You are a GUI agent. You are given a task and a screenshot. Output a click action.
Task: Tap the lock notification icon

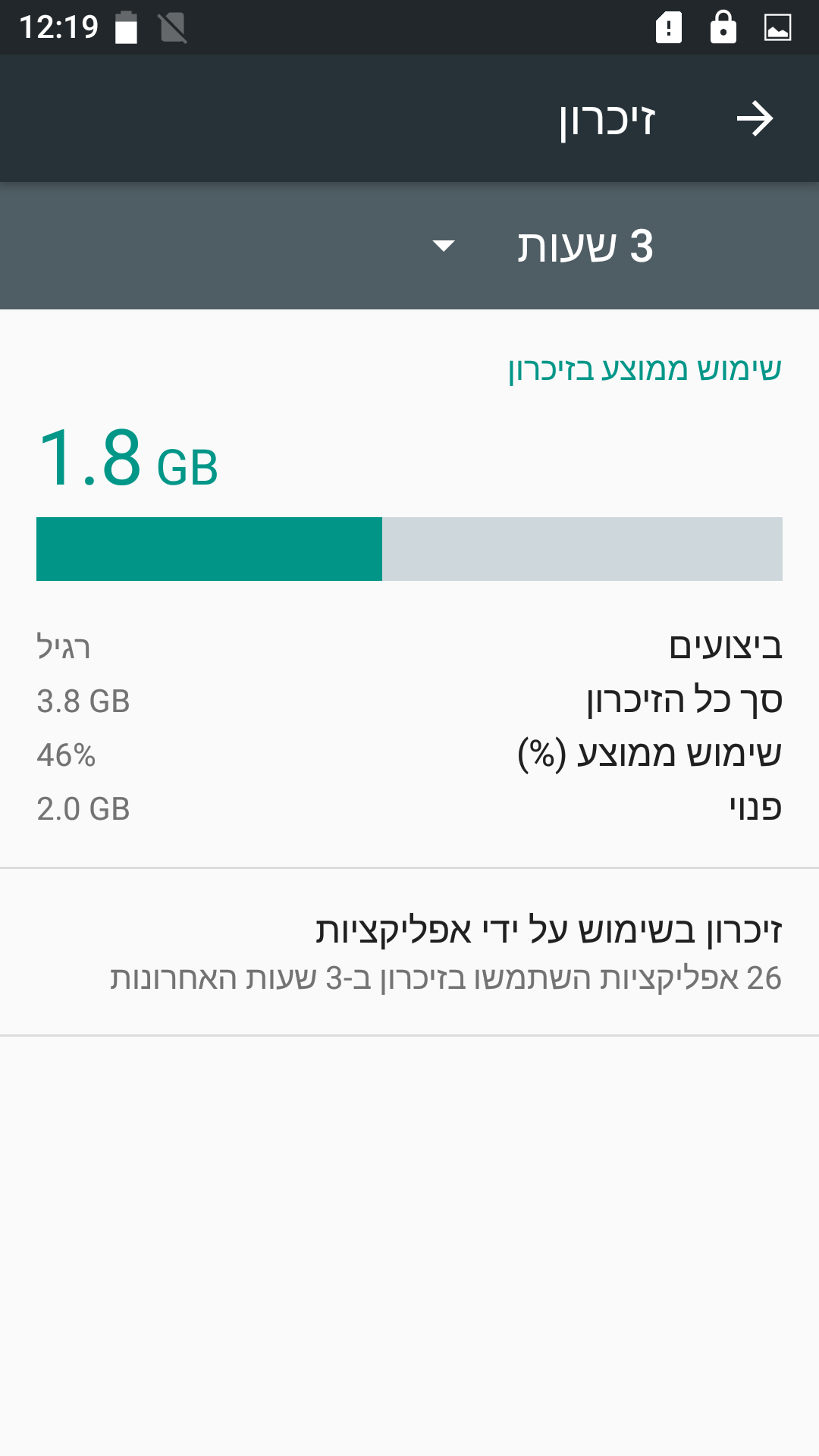(x=723, y=27)
